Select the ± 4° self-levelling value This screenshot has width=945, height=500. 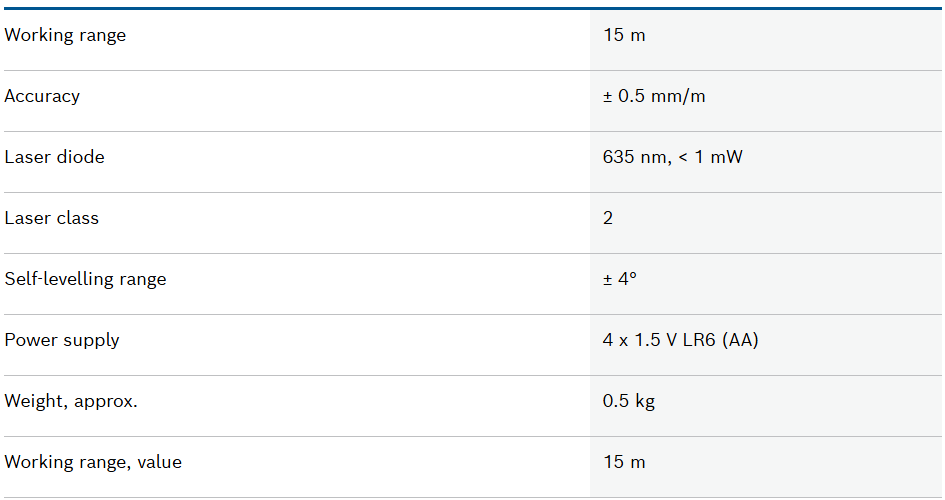619,279
